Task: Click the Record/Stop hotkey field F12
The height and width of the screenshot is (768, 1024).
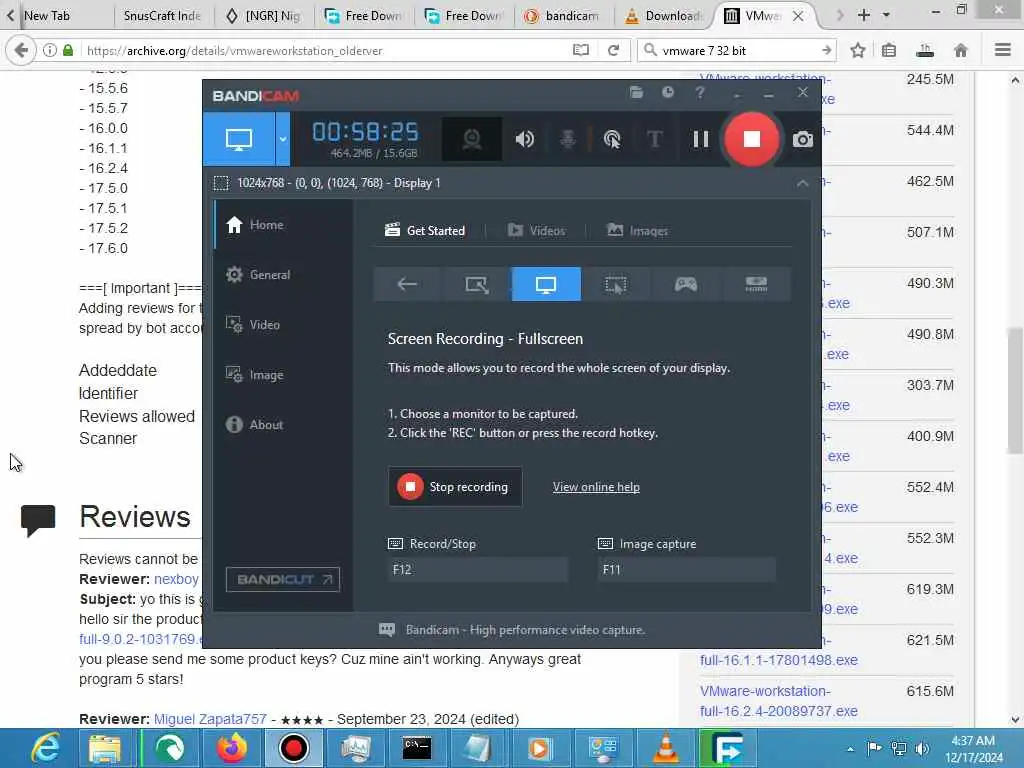Action: coord(477,569)
